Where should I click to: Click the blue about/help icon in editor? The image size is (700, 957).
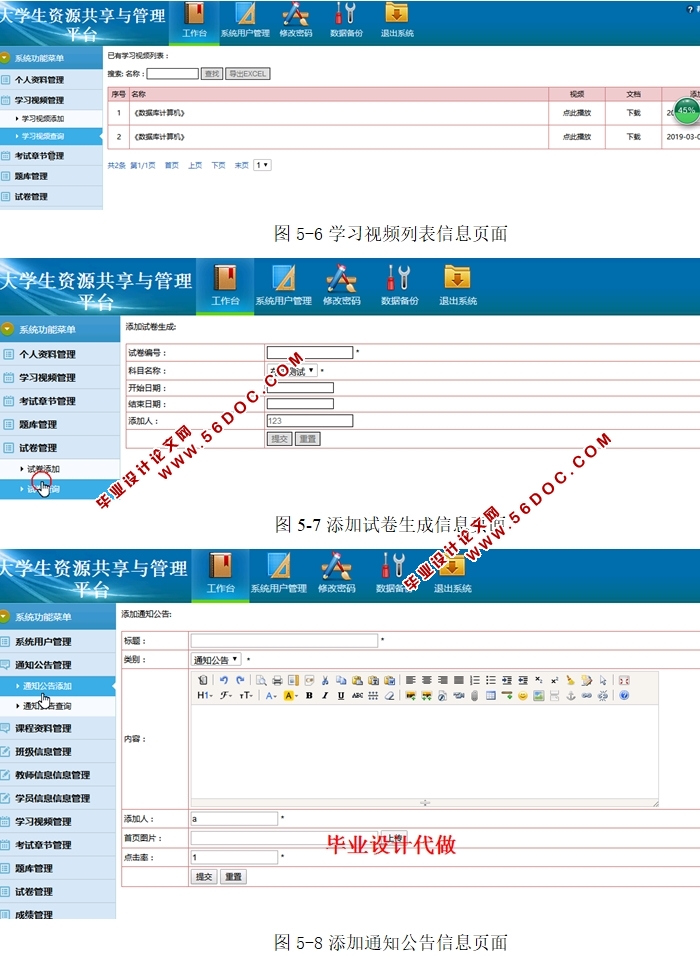pyautogui.click(x=624, y=696)
